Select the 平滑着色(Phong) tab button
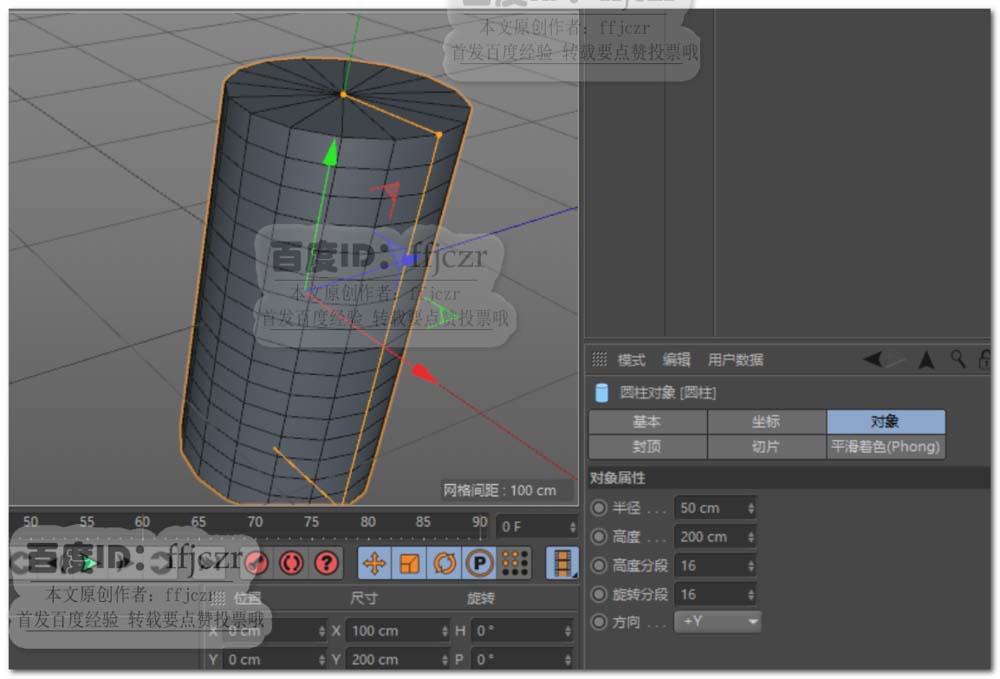Viewport: 1000px width, 679px height. (x=885, y=447)
